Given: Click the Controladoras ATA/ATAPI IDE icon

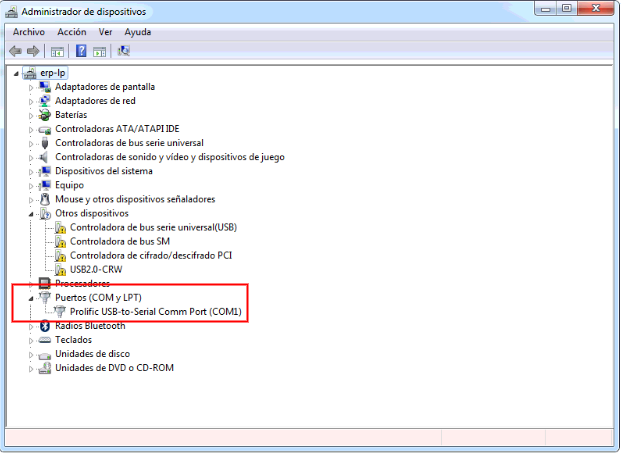Looking at the screenshot, I should [x=45, y=129].
